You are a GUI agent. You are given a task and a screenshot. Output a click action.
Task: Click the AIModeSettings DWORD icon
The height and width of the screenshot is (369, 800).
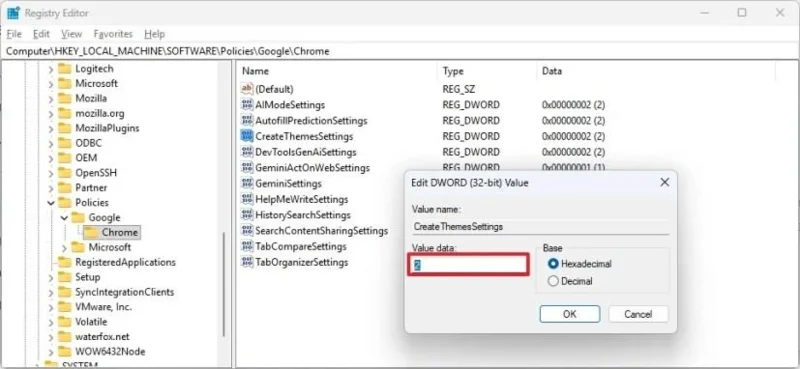247,105
